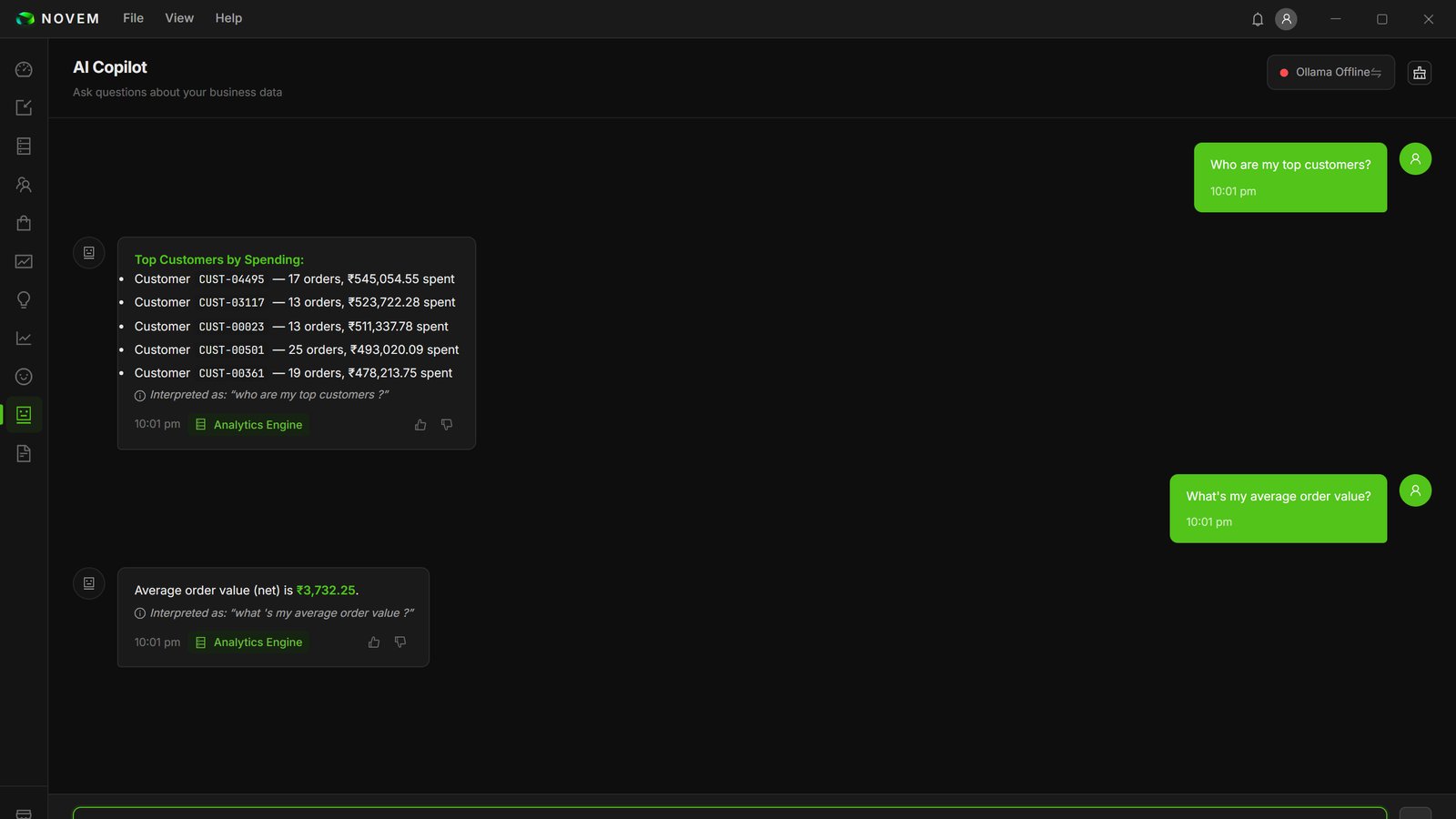Open the smiley face icon in sidebar
The image size is (1456, 819).
pos(24,377)
